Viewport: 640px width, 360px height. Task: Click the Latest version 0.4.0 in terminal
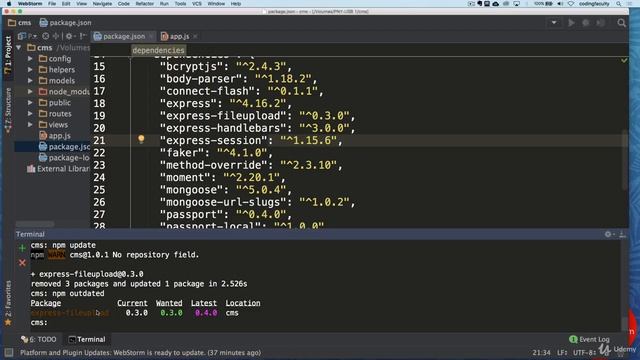tap(206, 313)
